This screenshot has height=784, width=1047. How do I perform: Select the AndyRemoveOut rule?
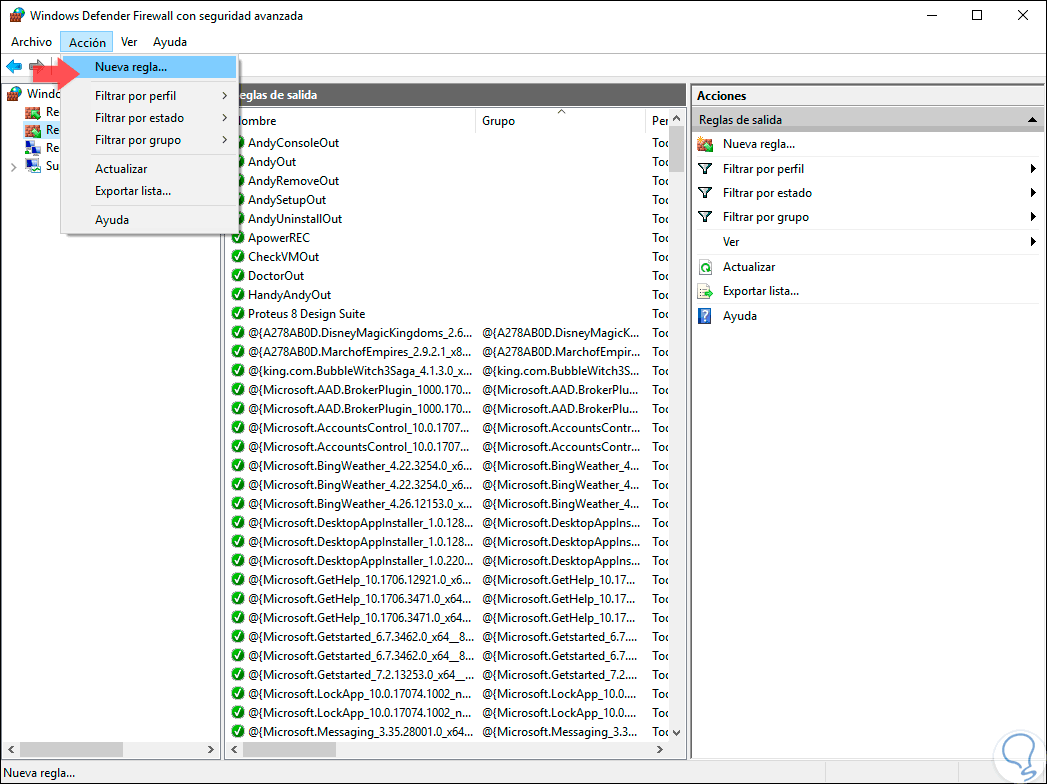point(293,181)
